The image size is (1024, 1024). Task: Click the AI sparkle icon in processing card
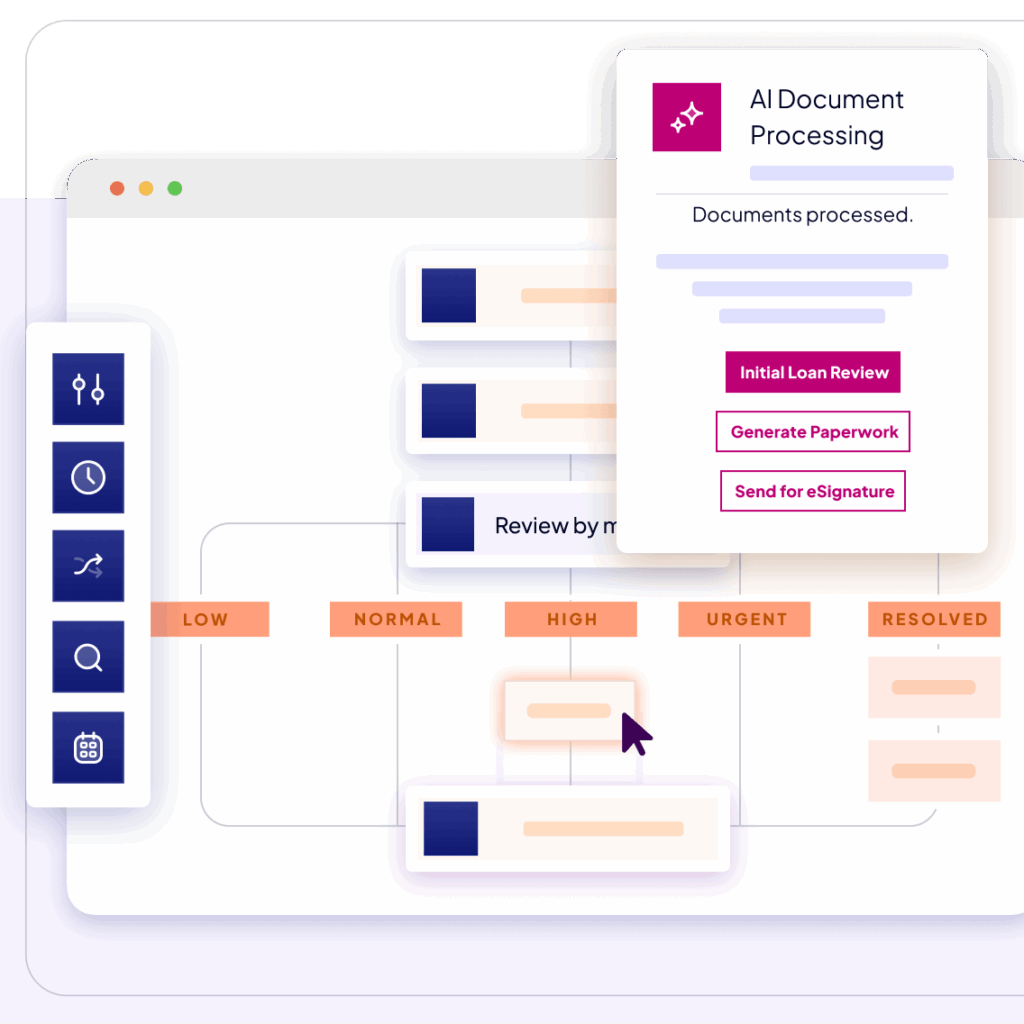pyautogui.click(x=686, y=117)
